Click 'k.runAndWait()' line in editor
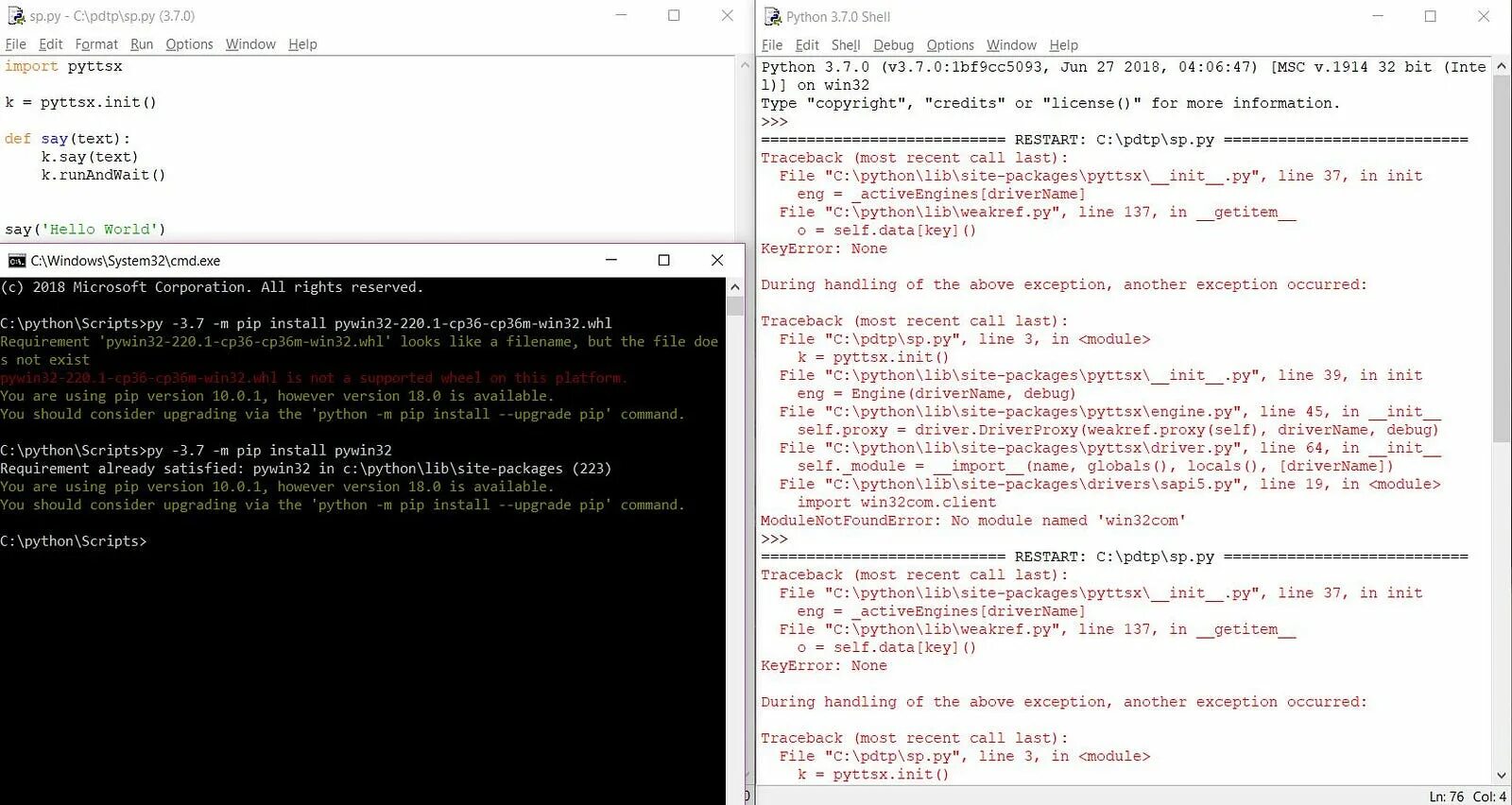This screenshot has height=805, width=1512. (103, 175)
